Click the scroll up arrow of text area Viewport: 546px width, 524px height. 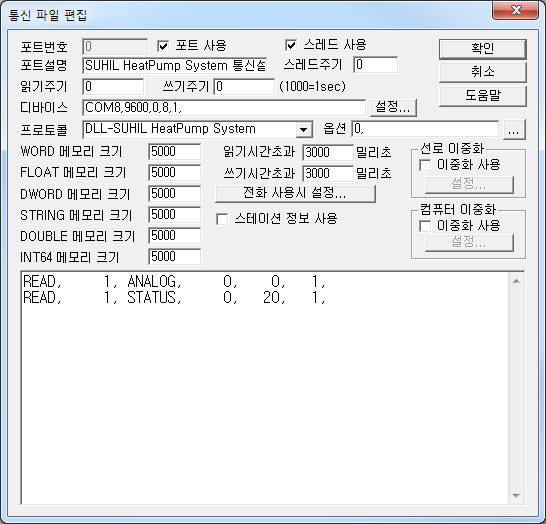coord(516,281)
